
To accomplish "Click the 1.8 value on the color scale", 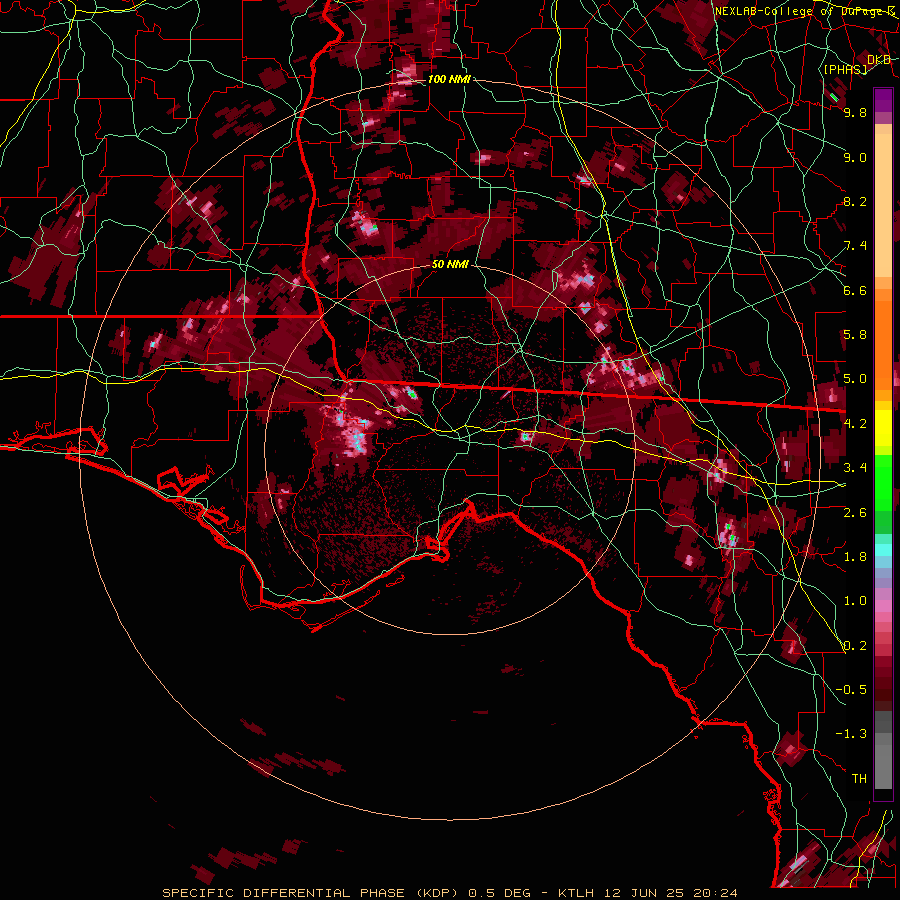I will 855,557.
